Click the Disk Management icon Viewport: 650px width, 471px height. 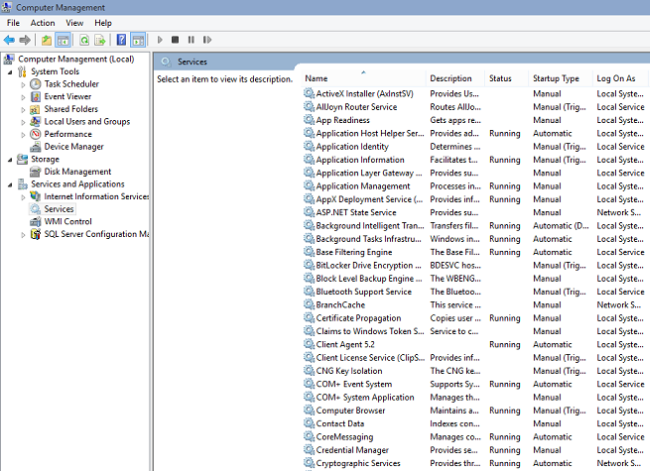click(x=36, y=172)
